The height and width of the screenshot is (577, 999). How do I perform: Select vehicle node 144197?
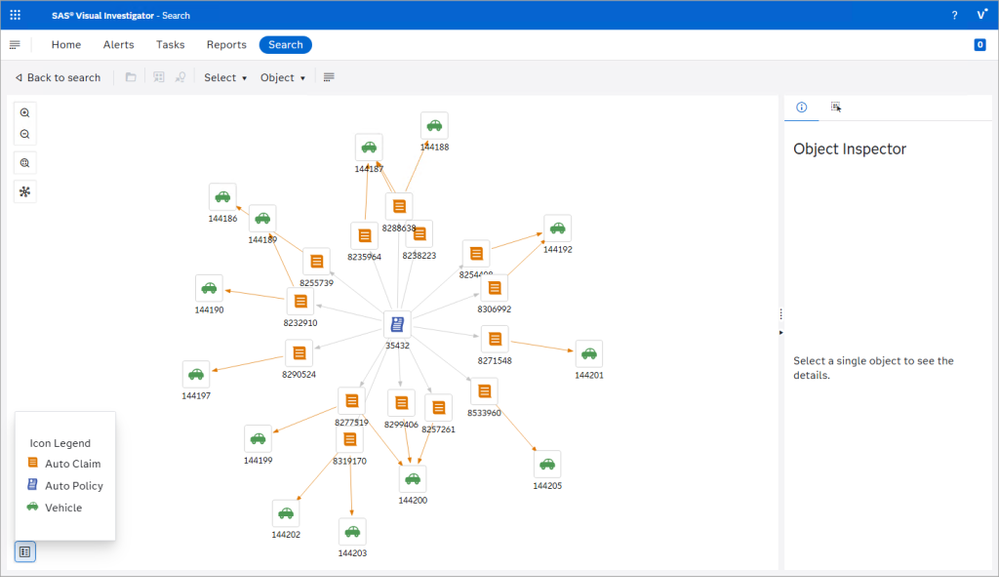[196, 374]
